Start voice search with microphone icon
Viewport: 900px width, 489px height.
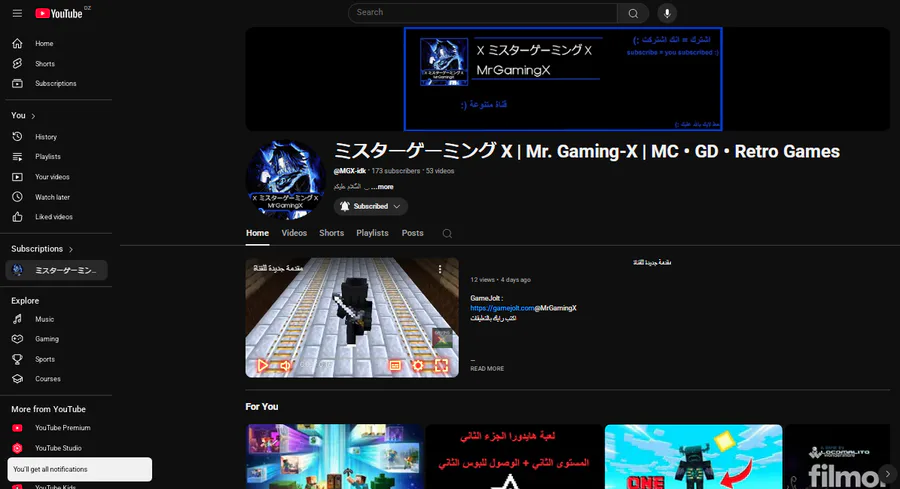pyautogui.click(x=666, y=13)
